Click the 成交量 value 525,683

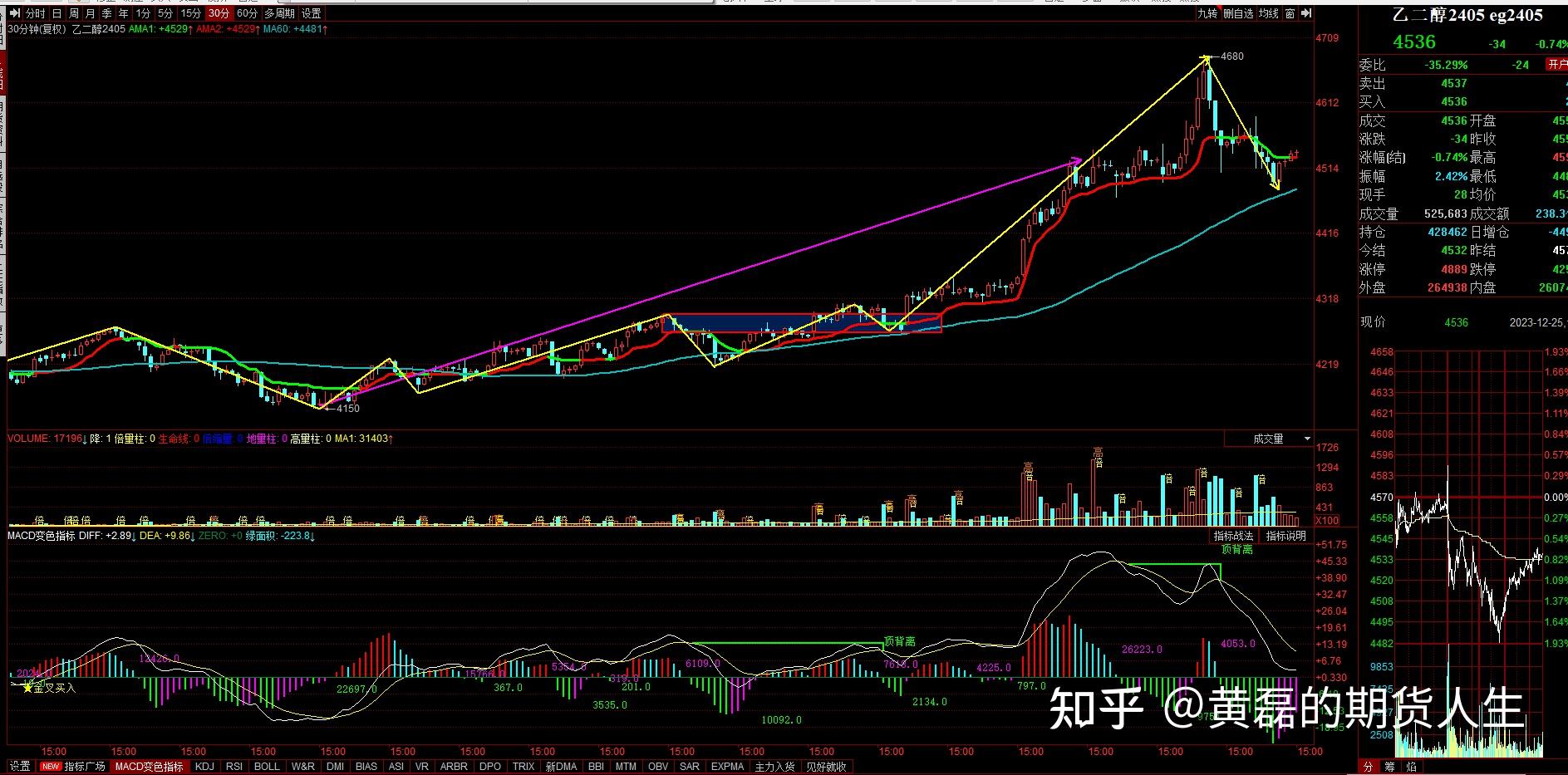pyautogui.click(x=1444, y=213)
